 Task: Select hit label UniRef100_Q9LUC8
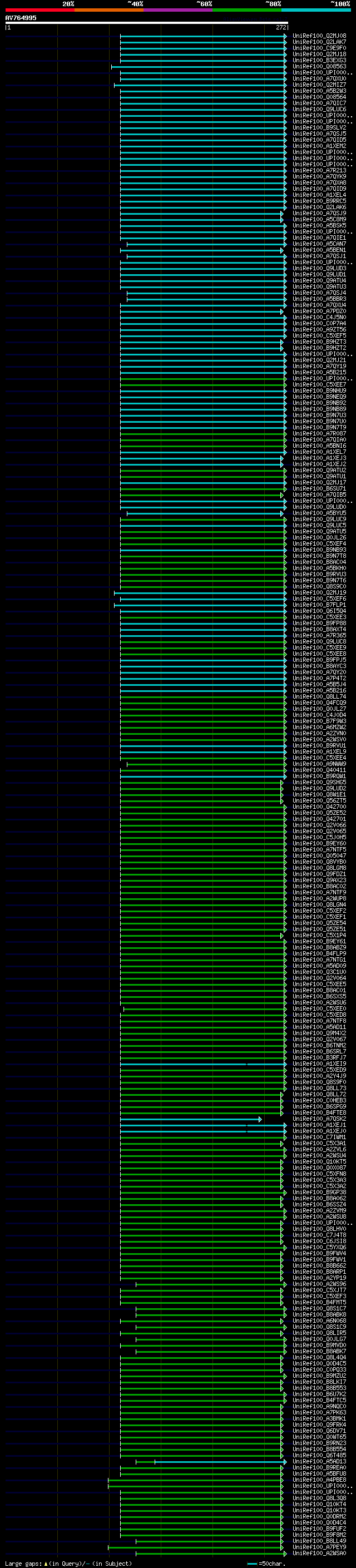[x=319, y=641]
